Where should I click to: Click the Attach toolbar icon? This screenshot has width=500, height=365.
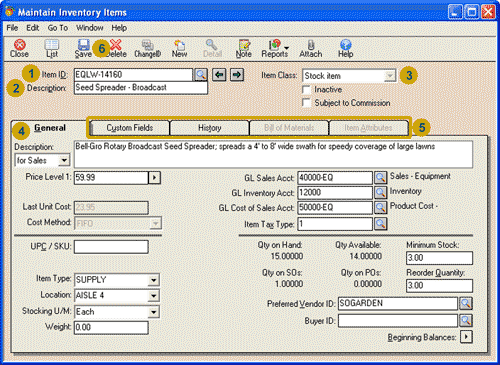click(311, 49)
